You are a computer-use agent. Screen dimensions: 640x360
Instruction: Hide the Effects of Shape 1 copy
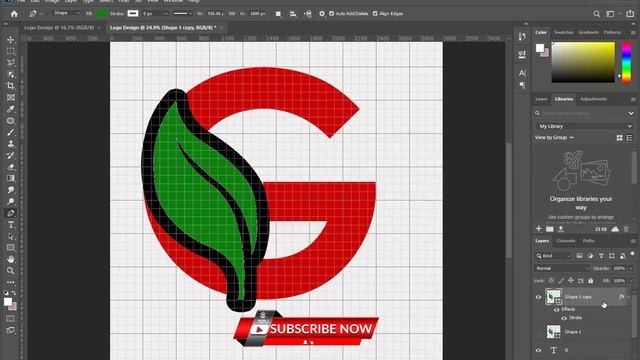(557, 310)
